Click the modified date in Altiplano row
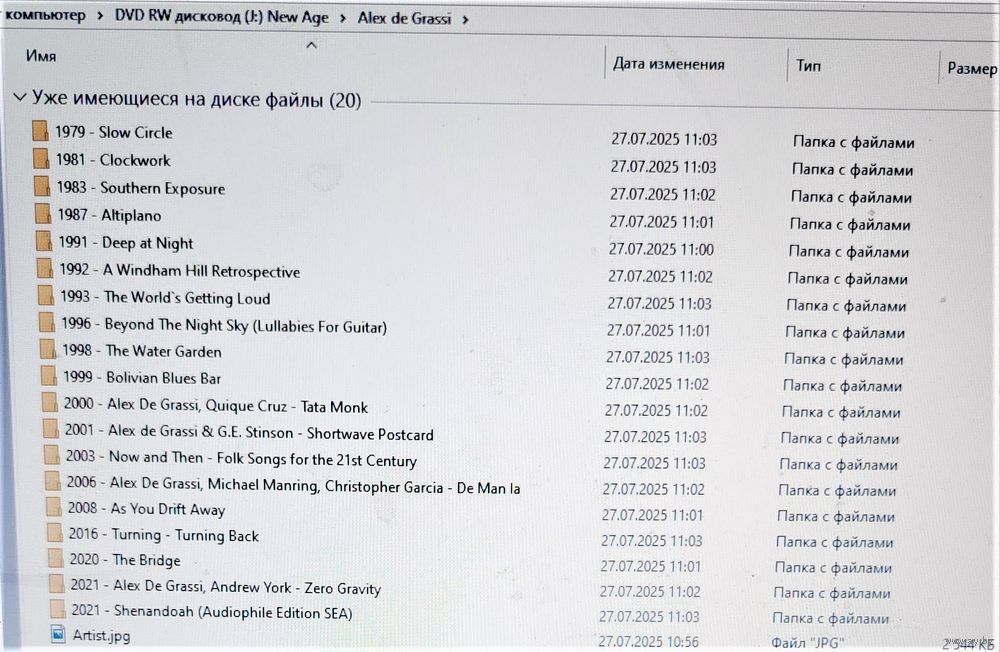 (661, 222)
